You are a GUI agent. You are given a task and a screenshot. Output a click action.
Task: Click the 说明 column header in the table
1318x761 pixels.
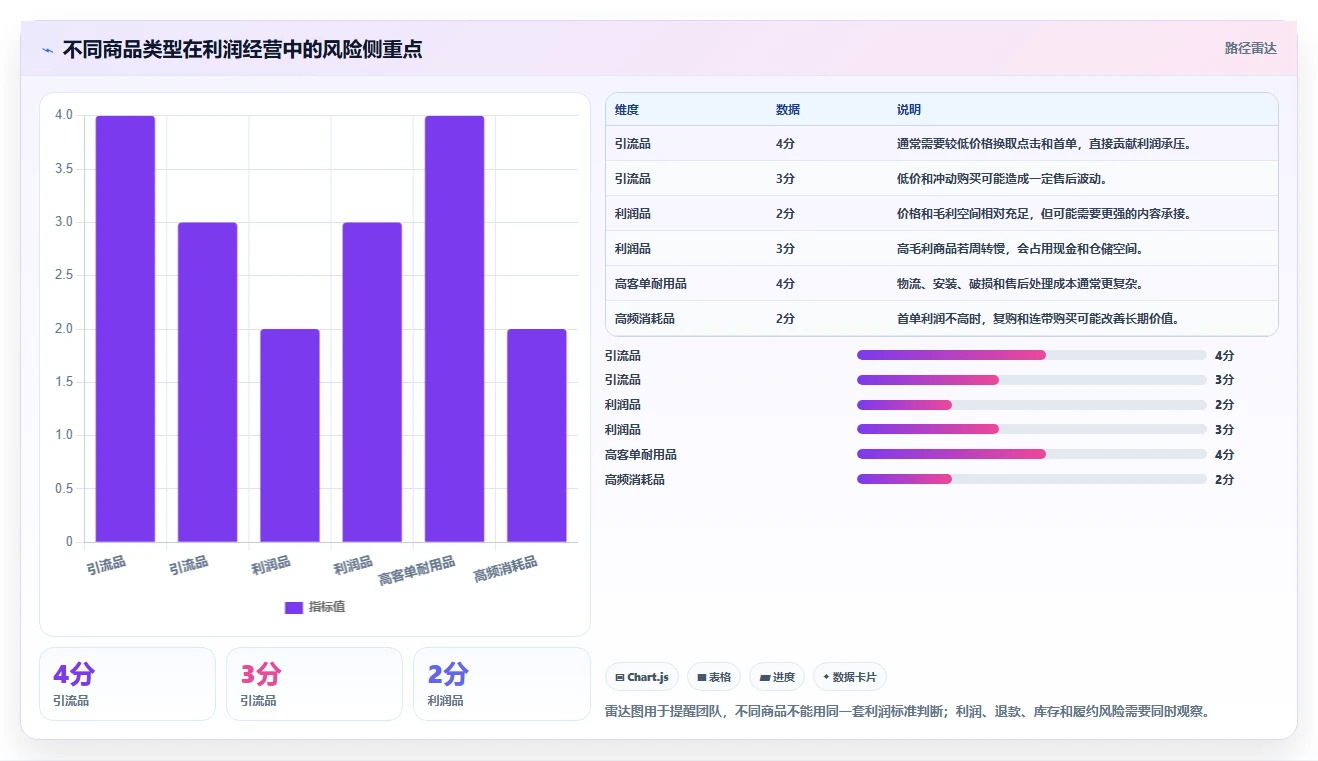click(909, 110)
